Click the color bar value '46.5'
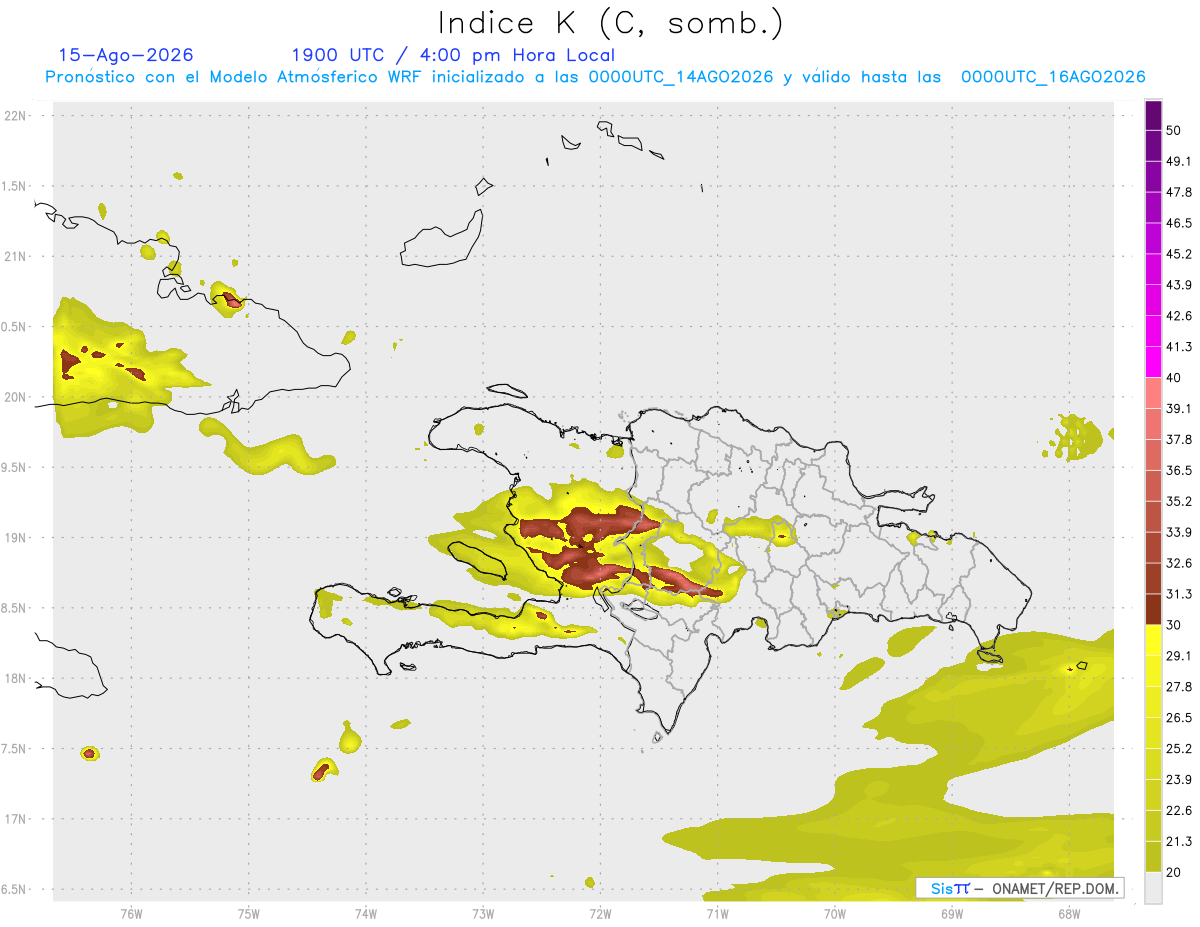 pos(1178,223)
